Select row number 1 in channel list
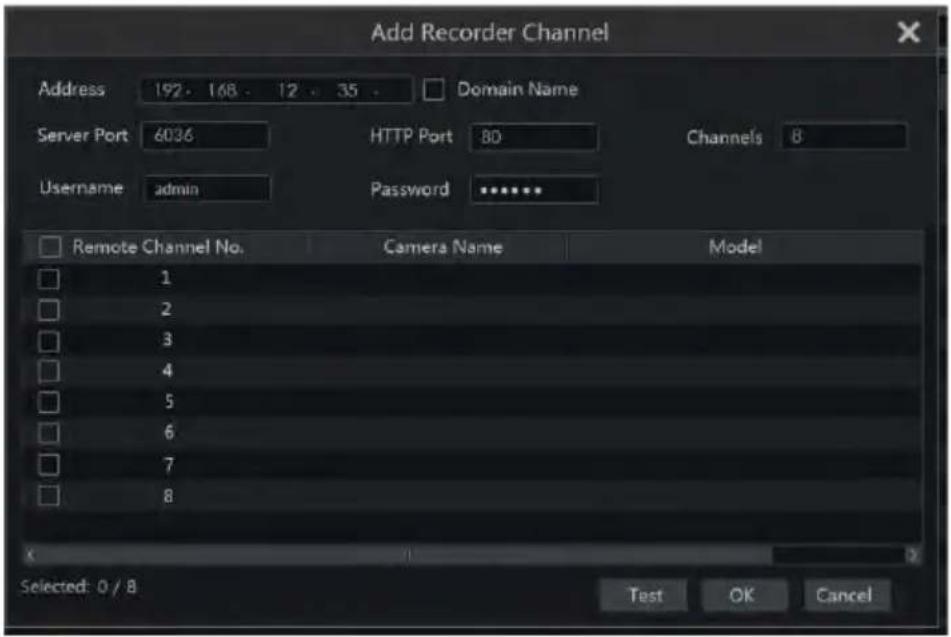The height and width of the screenshot is (637, 951). pos(472,279)
